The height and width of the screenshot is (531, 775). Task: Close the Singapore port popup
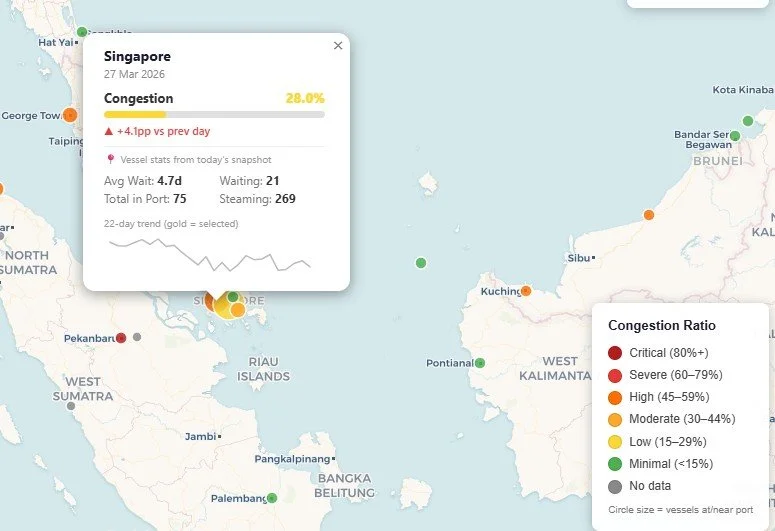point(338,45)
